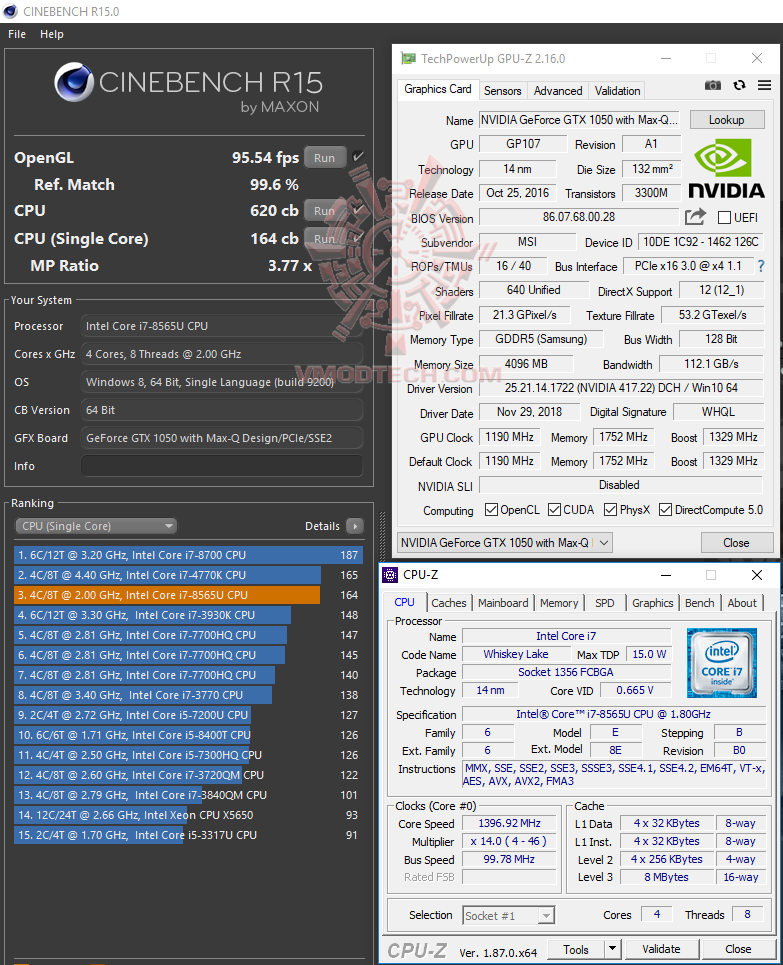The height and width of the screenshot is (965, 783).
Task: Open the Cinebench File menu
Action: [17, 34]
